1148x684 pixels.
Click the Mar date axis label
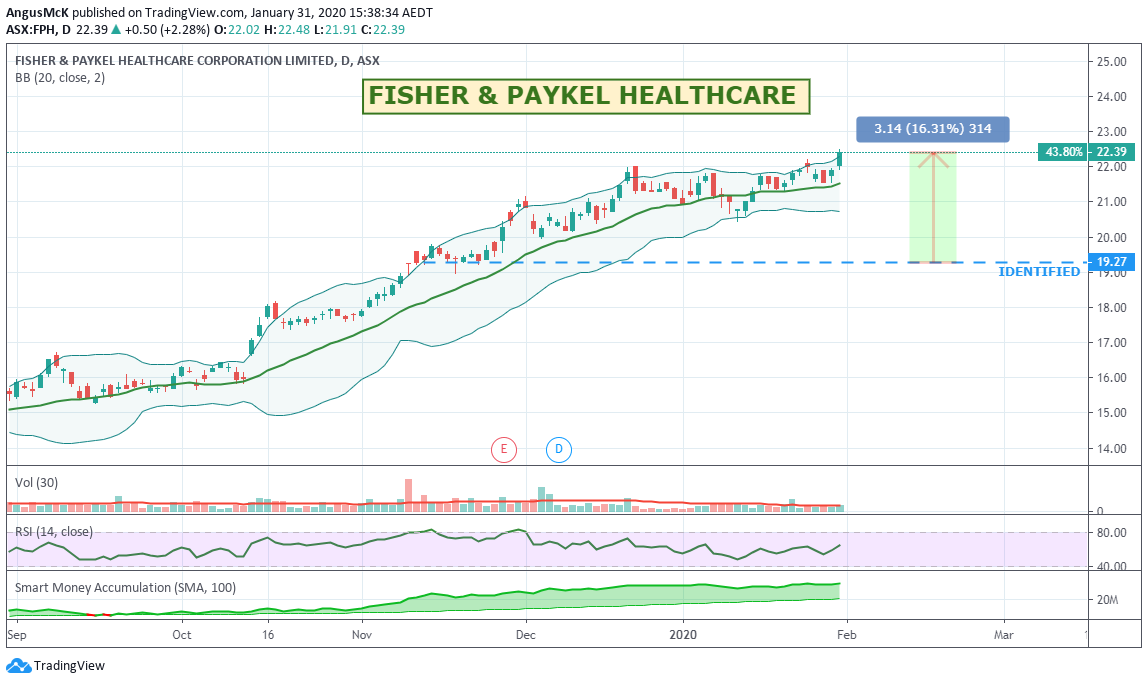1004,634
